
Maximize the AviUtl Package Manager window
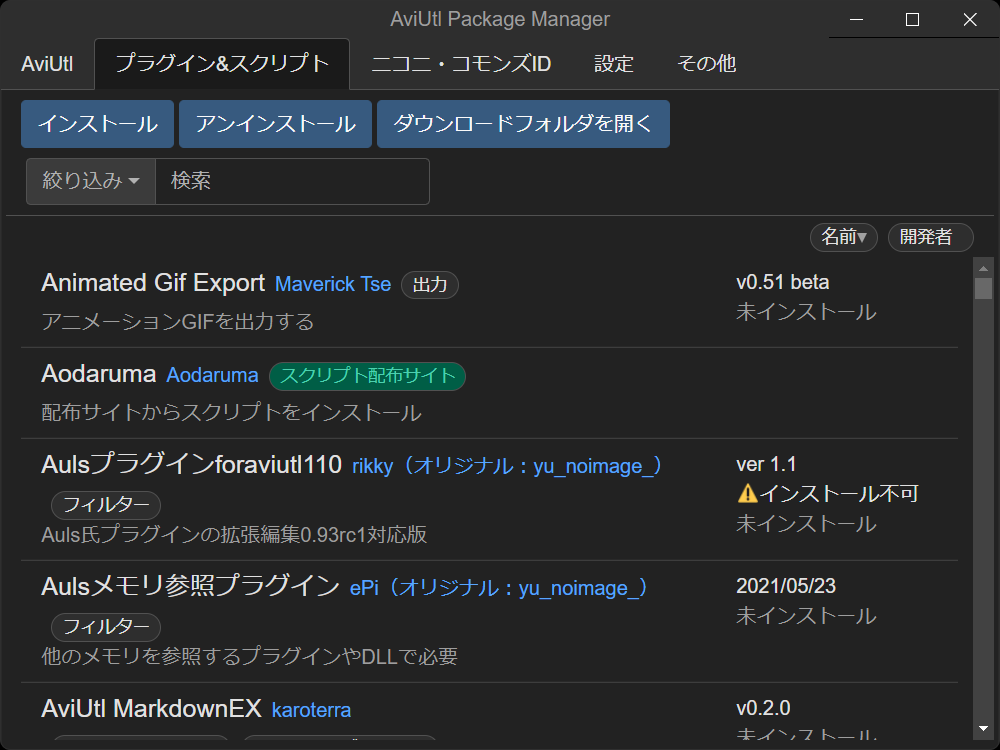click(x=913, y=20)
